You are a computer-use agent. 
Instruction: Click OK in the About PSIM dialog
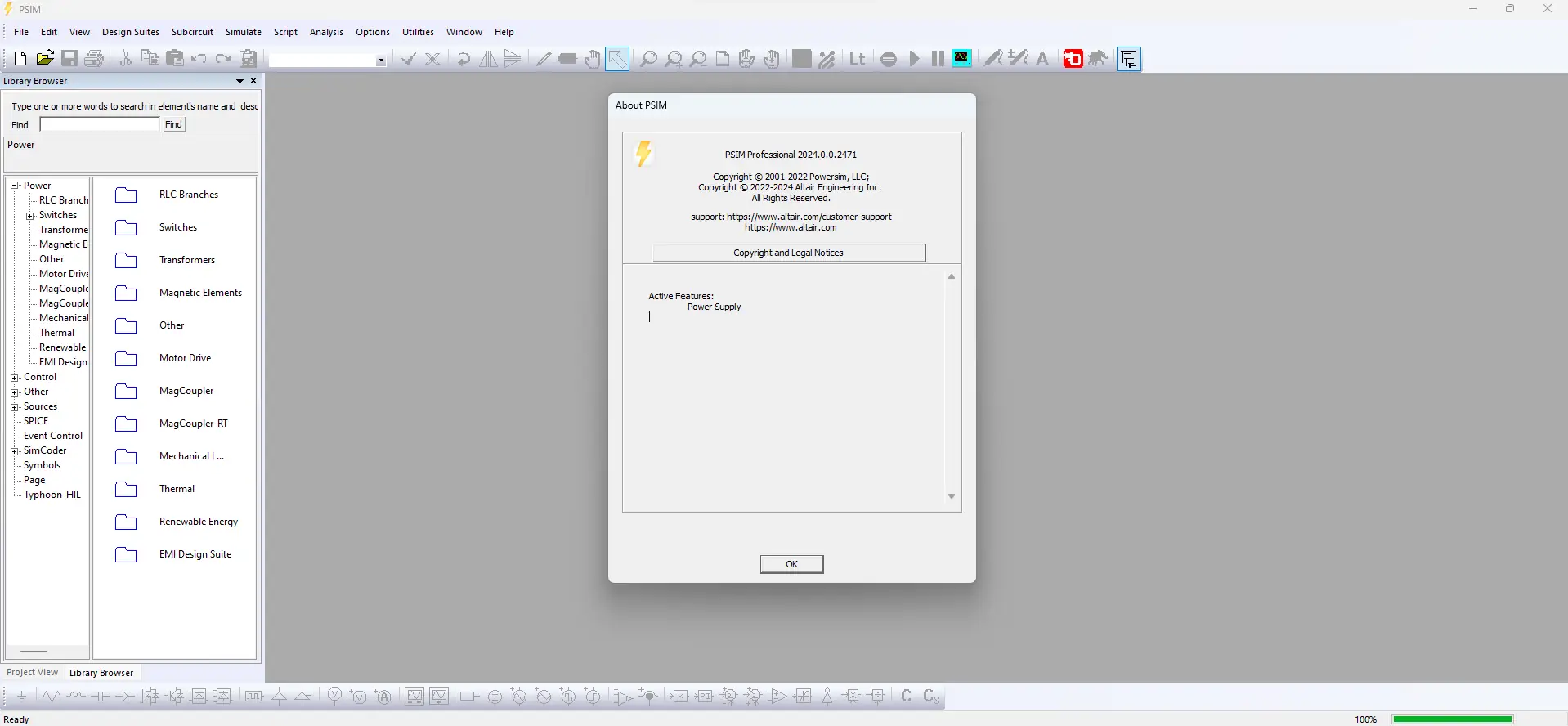pyautogui.click(x=791, y=564)
